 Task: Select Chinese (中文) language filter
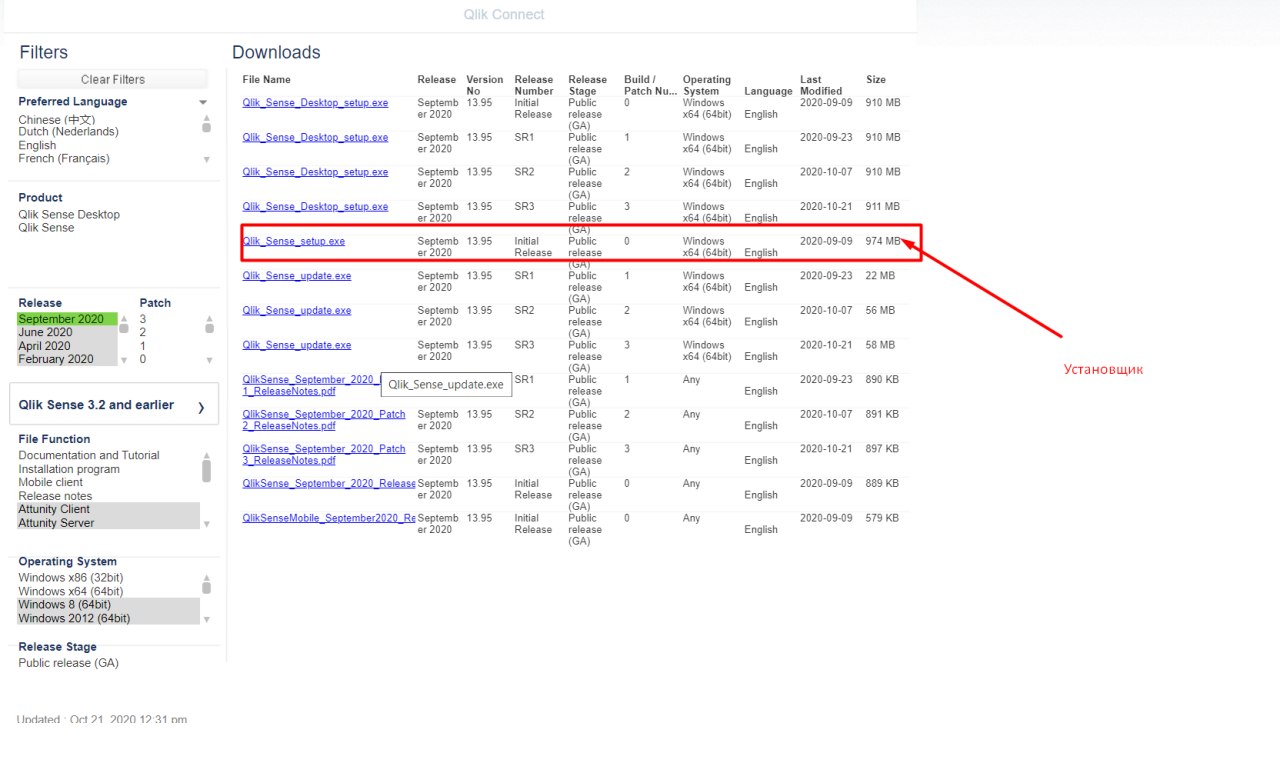pyautogui.click(x=57, y=119)
